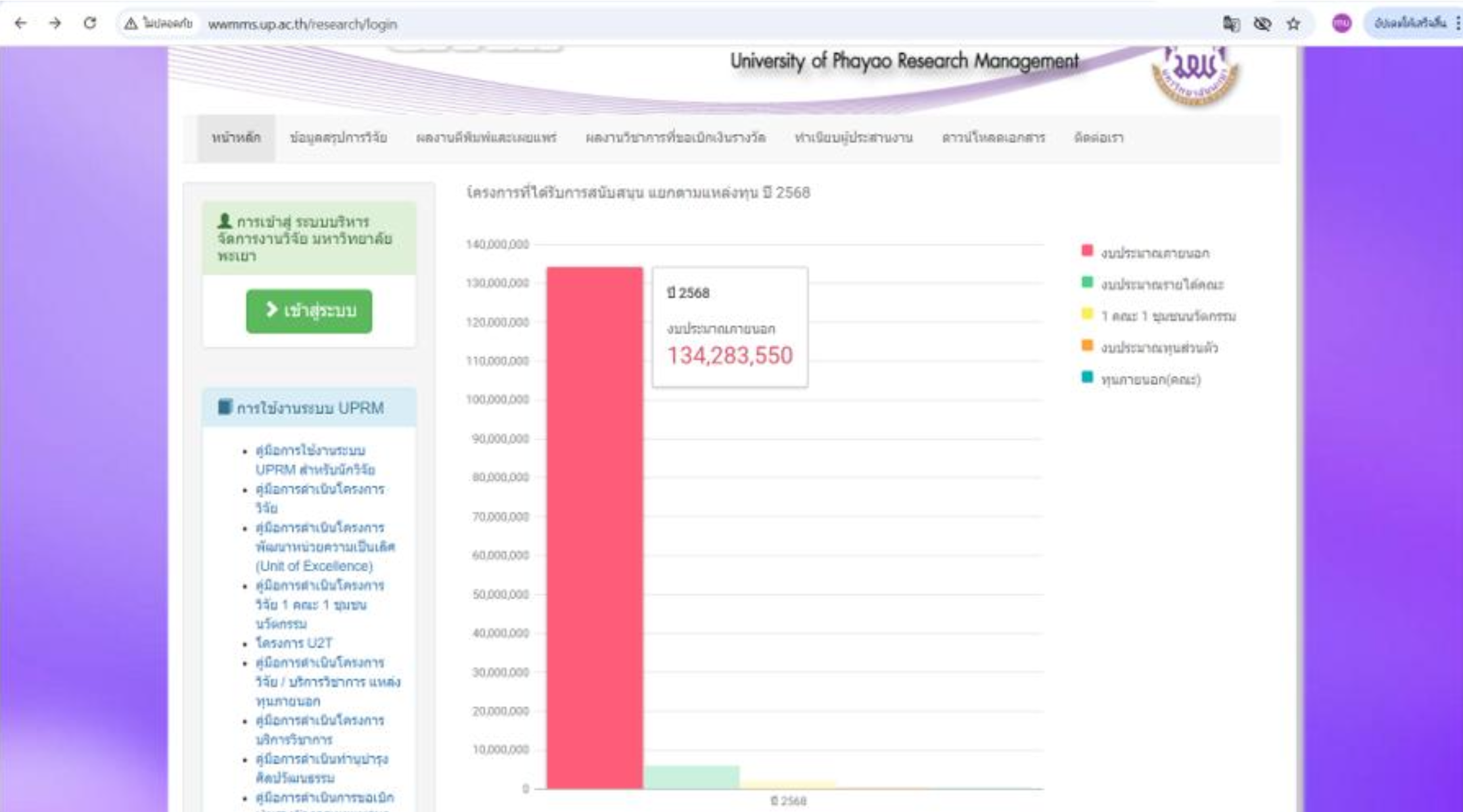Click the tall red external budget bar
This screenshot has width=1463, height=812.
coord(595,528)
